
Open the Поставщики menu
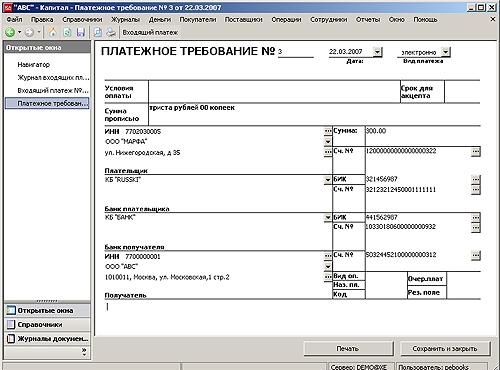[x=244, y=20]
